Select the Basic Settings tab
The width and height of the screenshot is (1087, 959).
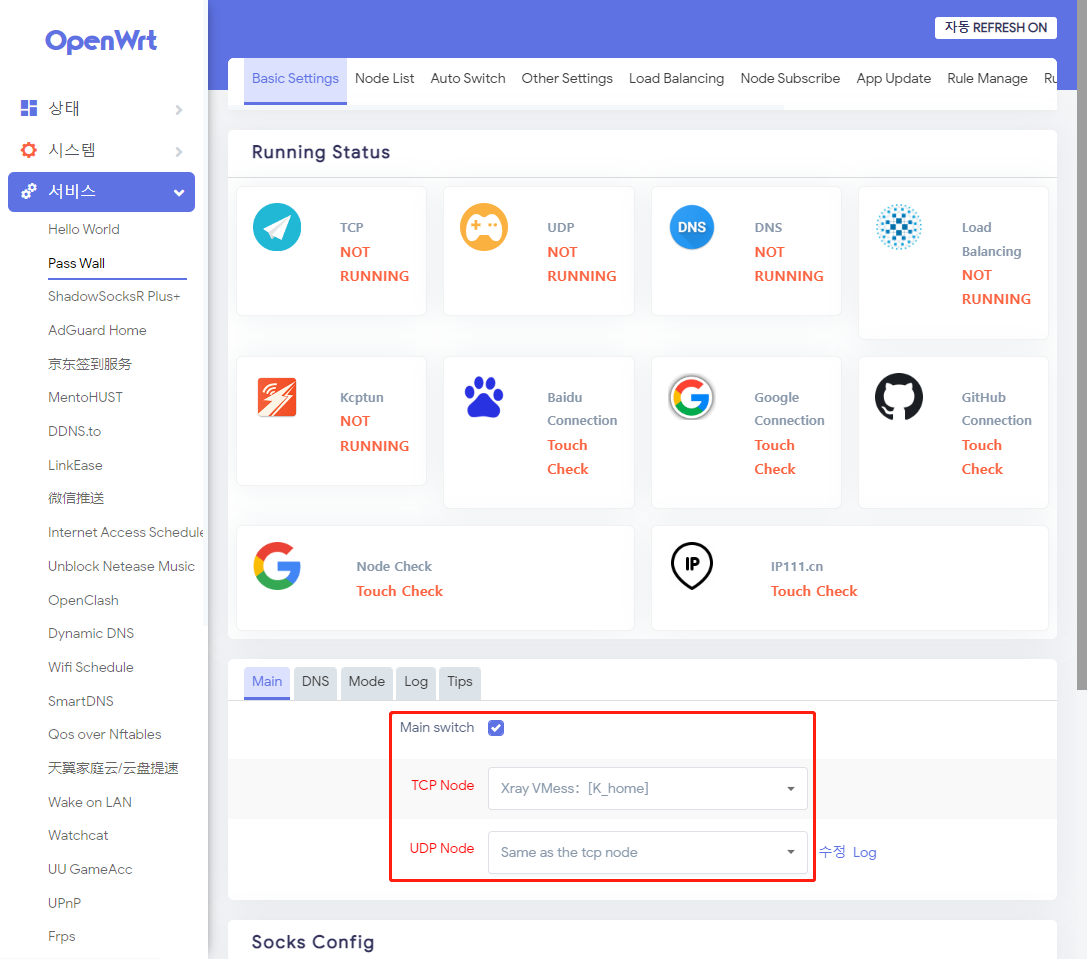(295, 80)
